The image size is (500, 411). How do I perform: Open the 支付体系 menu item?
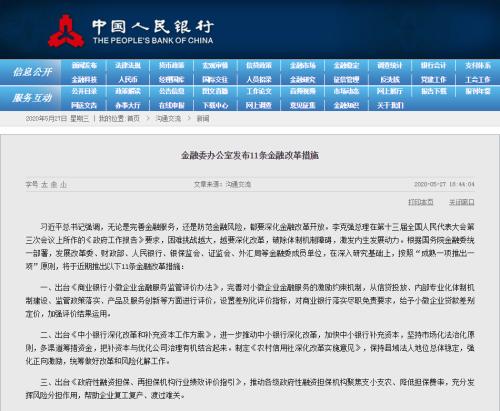coord(478,65)
